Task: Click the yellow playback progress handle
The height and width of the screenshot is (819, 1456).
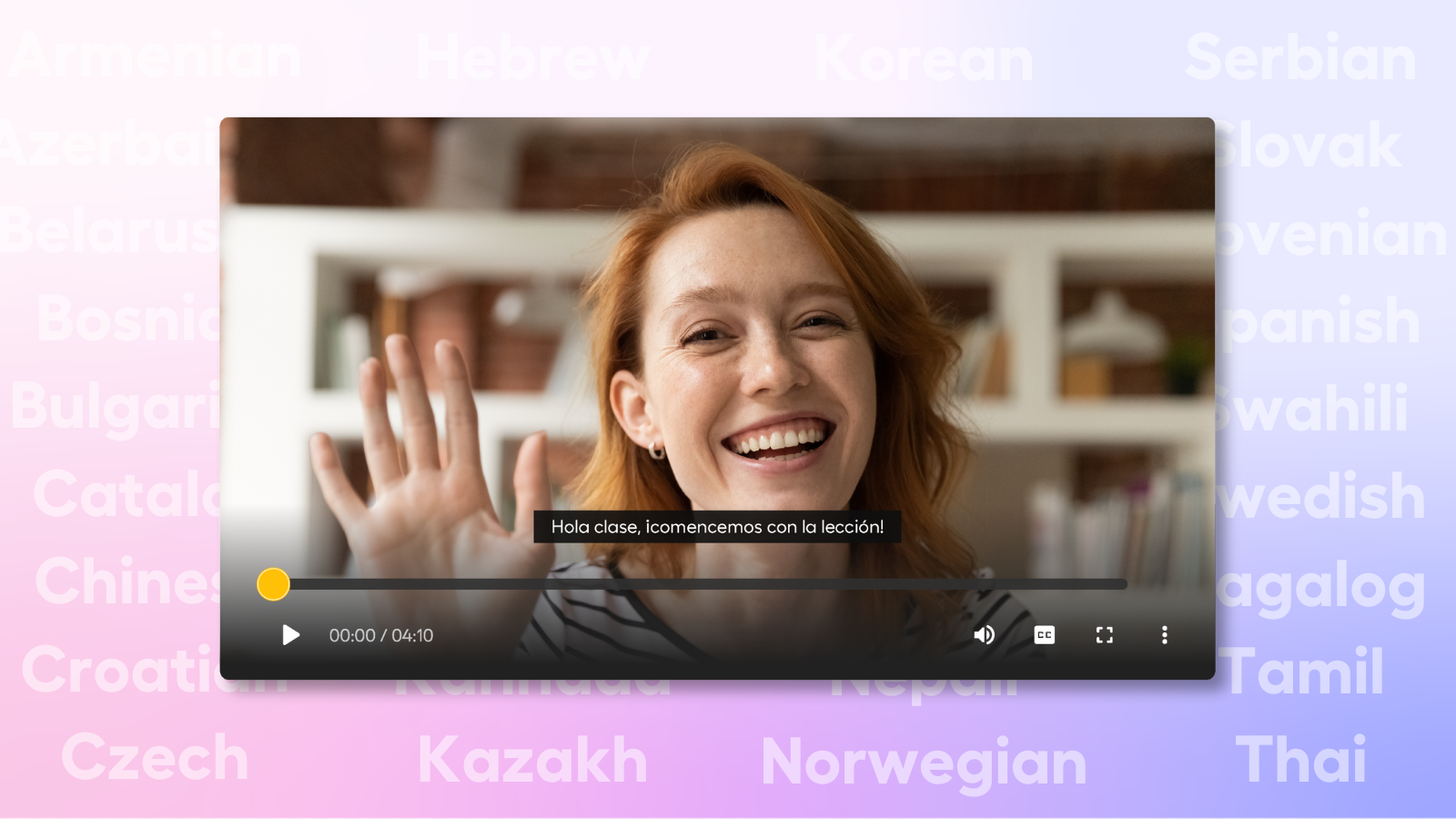Action: tap(273, 584)
